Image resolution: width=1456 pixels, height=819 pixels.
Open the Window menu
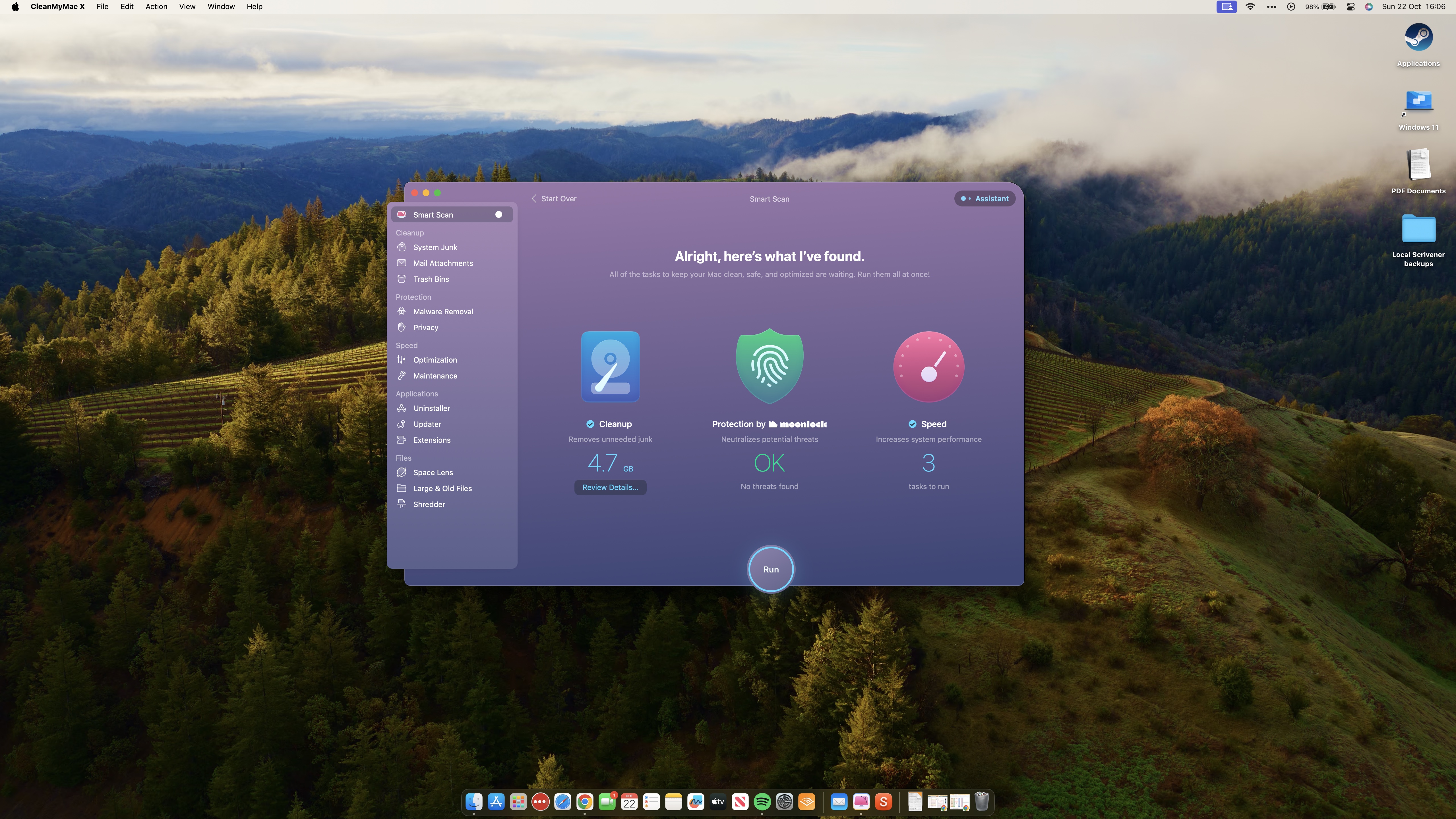[221, 7]
